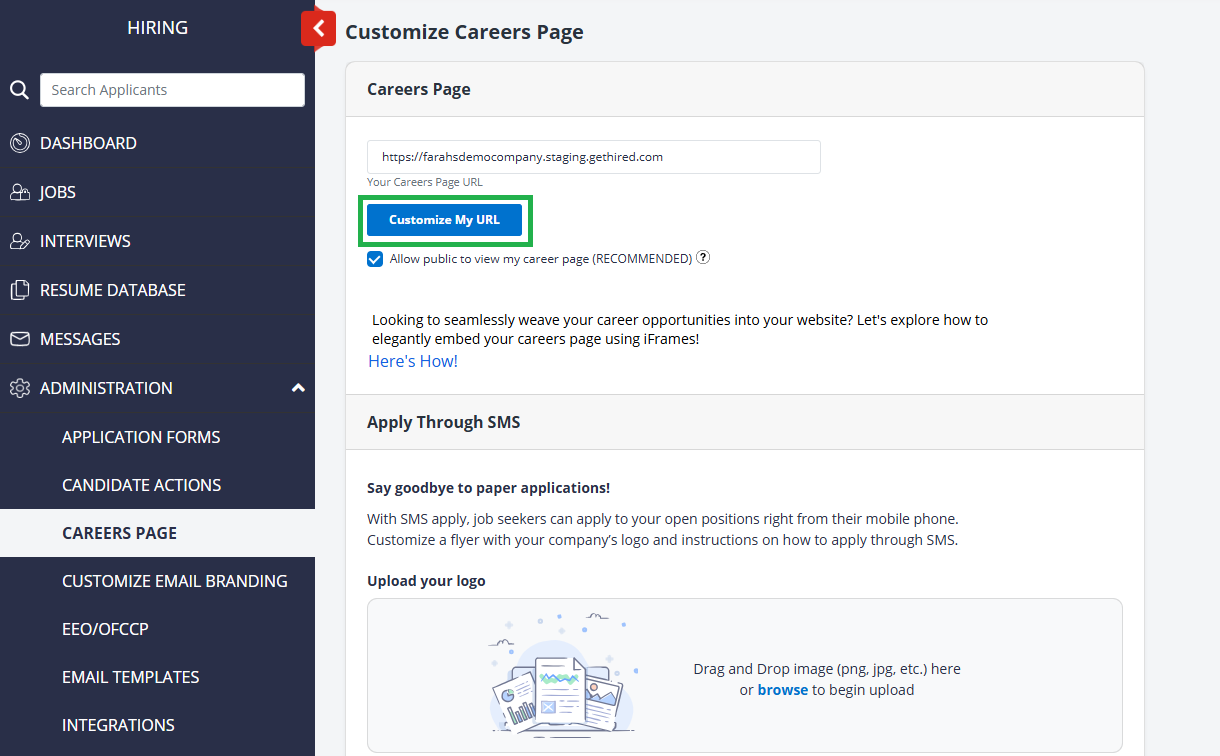The image size is (1220, 756).
Task: Open Application Forms in Administration
Action: pos(141,437)
